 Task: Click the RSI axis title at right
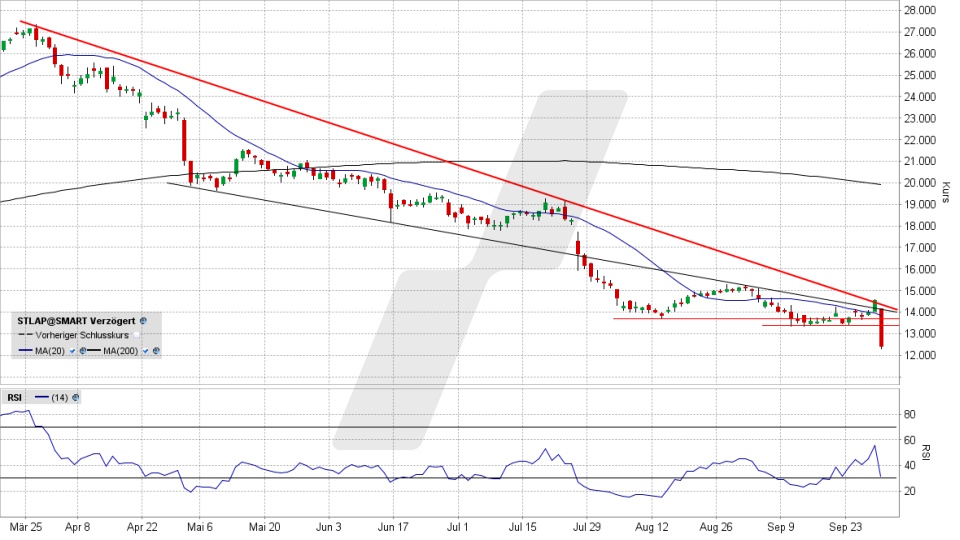coord(926,452)
